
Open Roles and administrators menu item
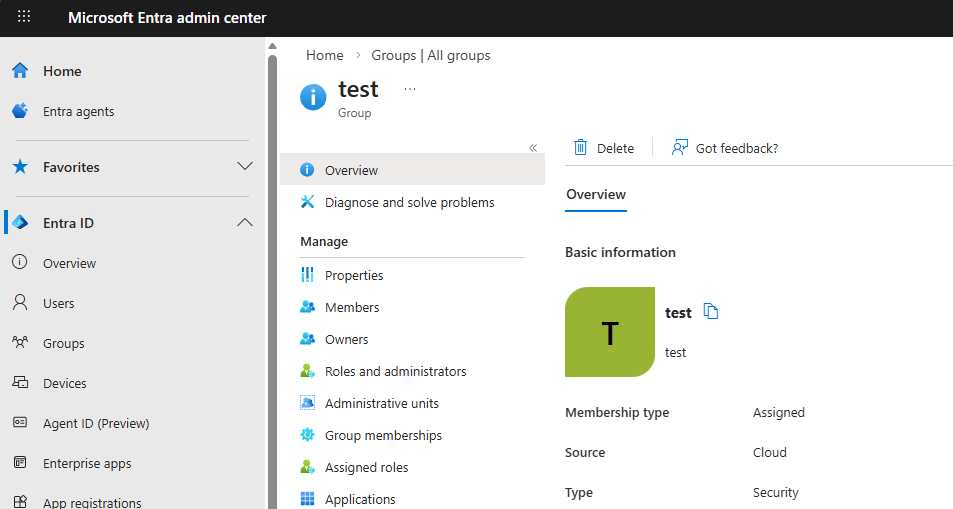point(395,371)
